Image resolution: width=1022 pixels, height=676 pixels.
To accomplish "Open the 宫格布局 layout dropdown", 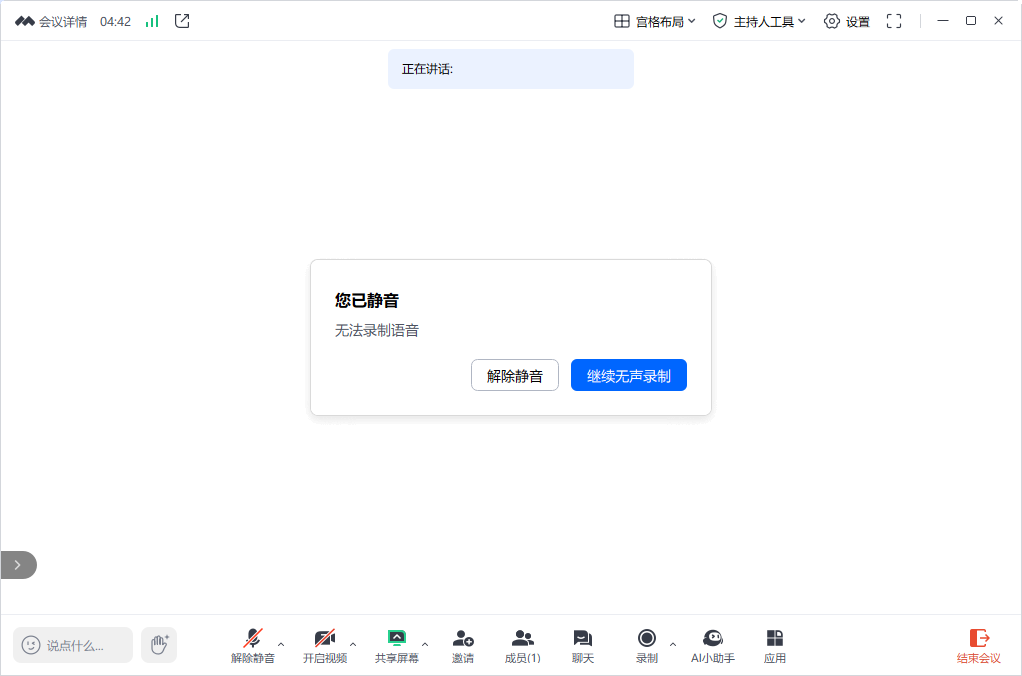I will click(655, 22).
